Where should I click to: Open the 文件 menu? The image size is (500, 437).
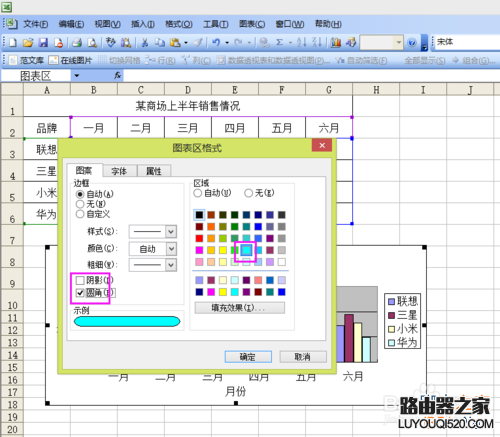click(x=35, y=24)
